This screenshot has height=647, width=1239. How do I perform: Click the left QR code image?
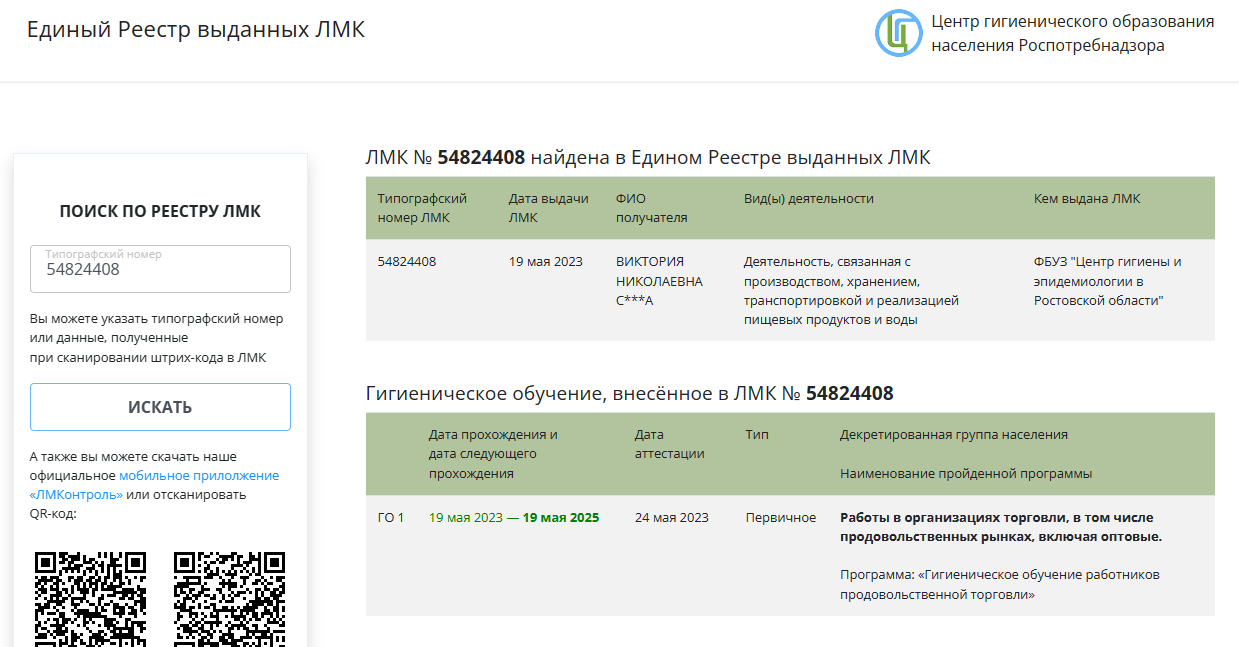click(x=91, y=597)
